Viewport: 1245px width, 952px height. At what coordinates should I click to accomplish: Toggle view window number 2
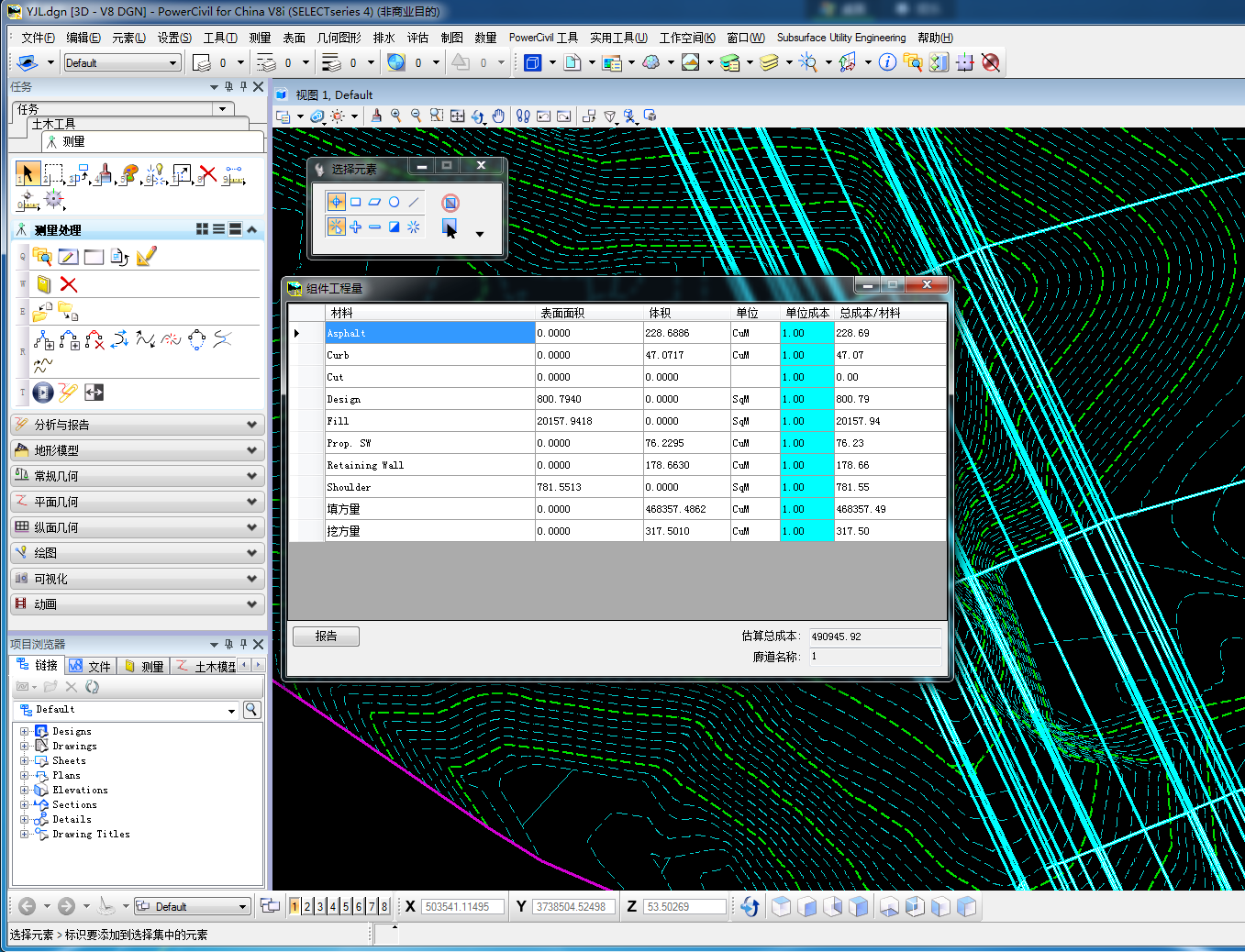[x=307, y=906]
